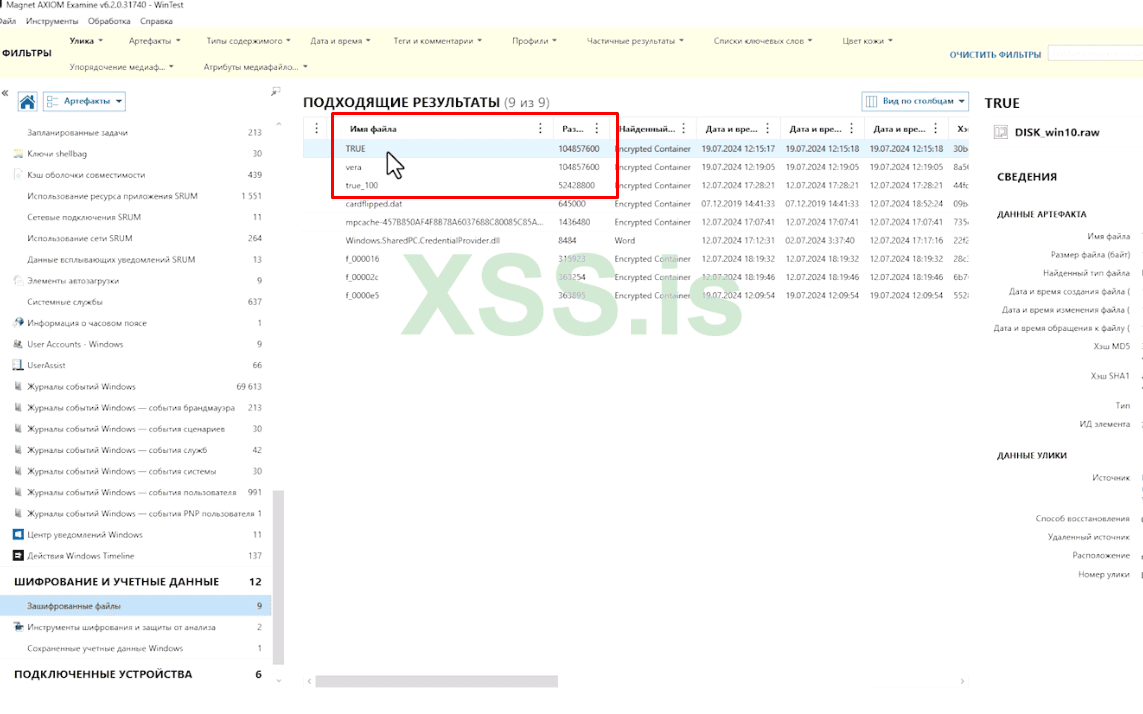Screen dimensions: 1143x714
Task: Open Теги и комментарии filter dropdown
Action: [437, 41]
